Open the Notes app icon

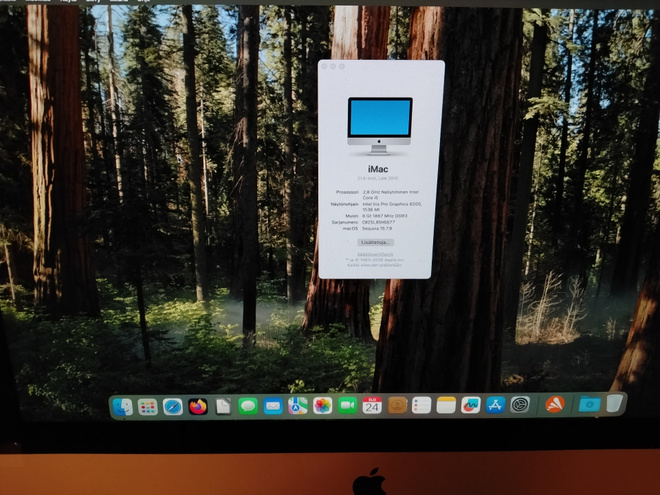446,405
